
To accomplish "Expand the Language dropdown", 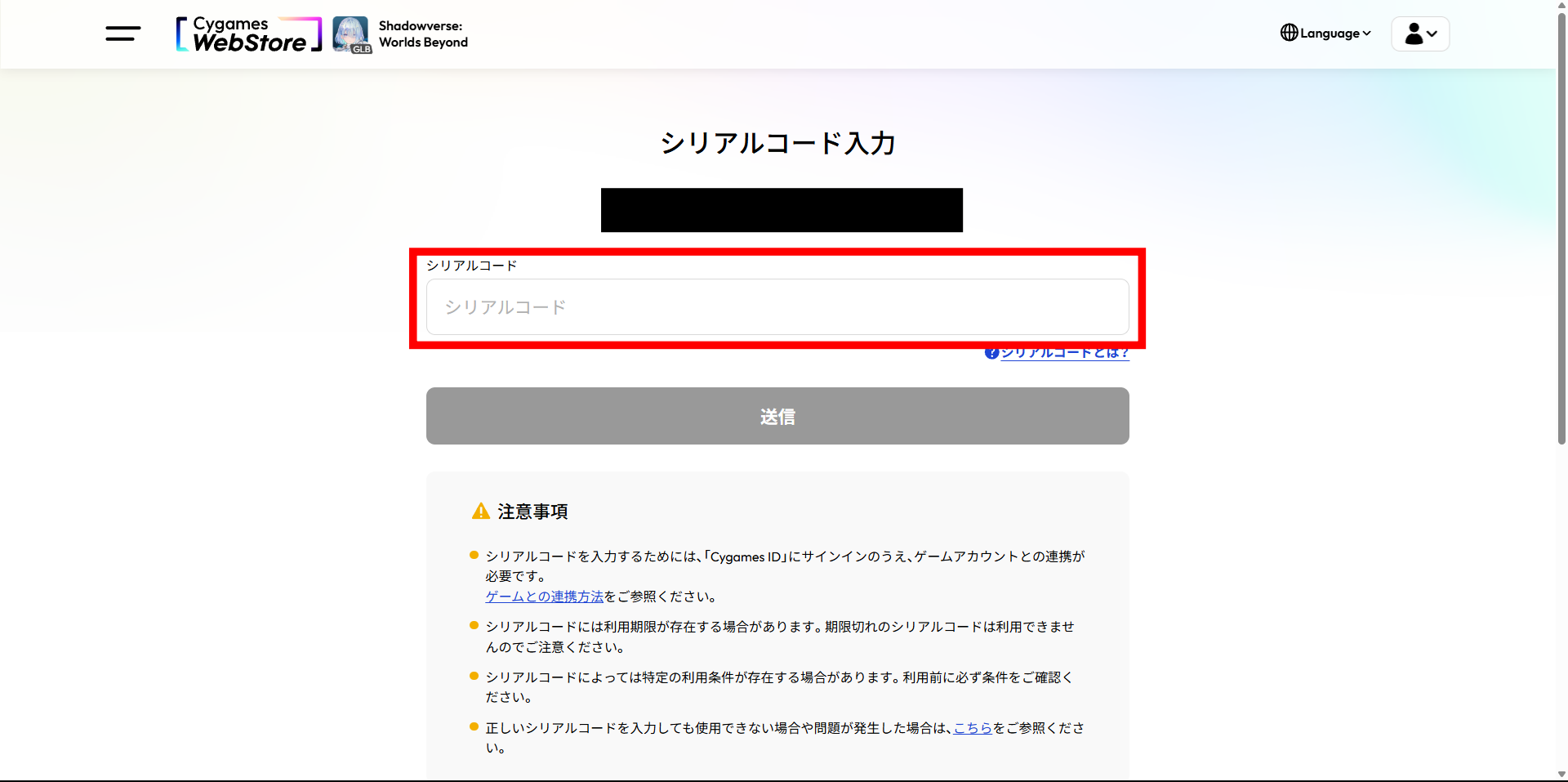I will (1325, 34).
